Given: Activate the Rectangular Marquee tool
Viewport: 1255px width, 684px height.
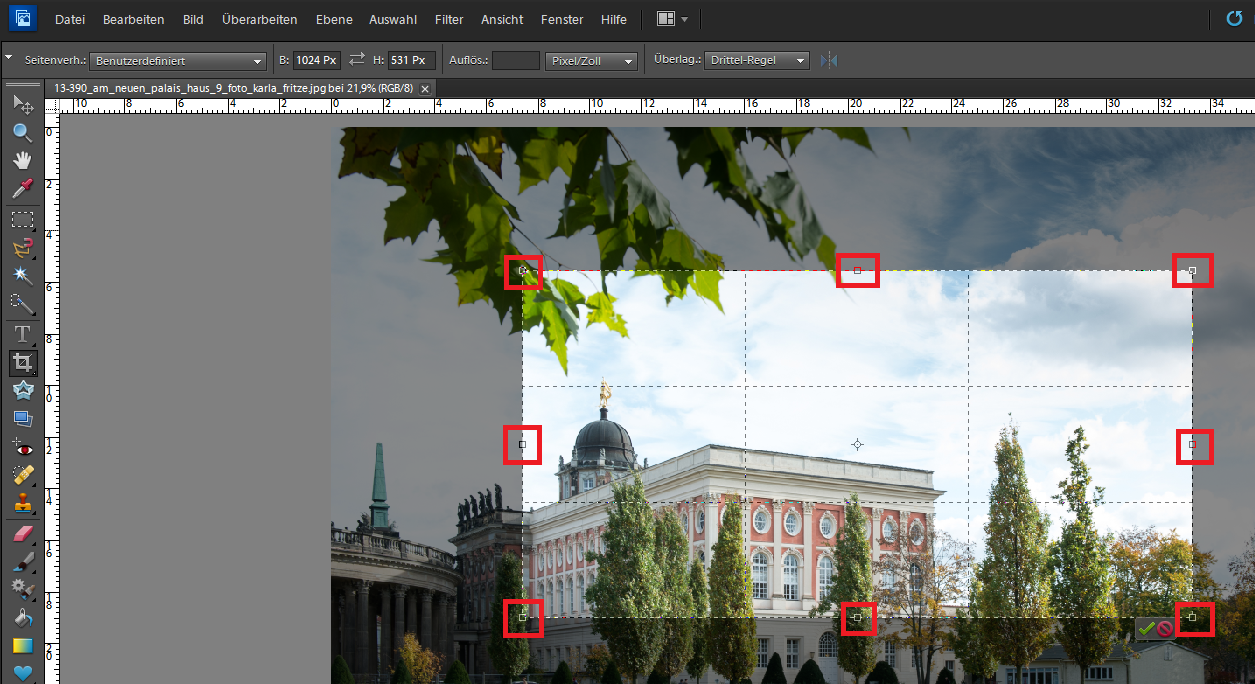Looking at the screenshot, I should pos(22,219).
